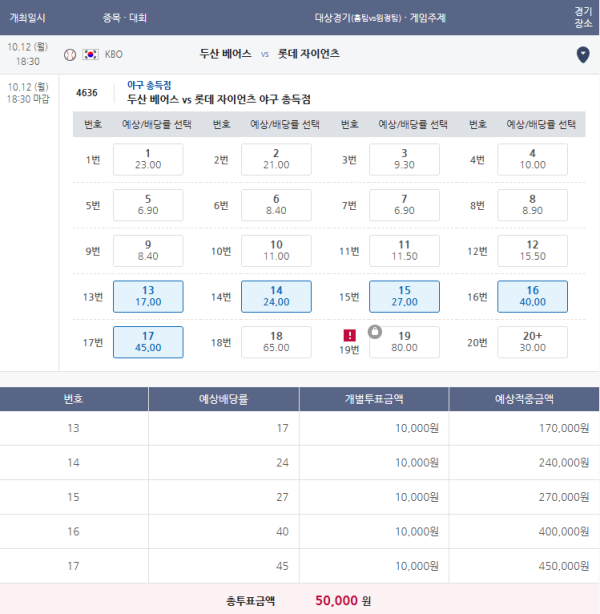
Task: Select total score 7 at odds 6.90
Action: click(x=404, y=205)
